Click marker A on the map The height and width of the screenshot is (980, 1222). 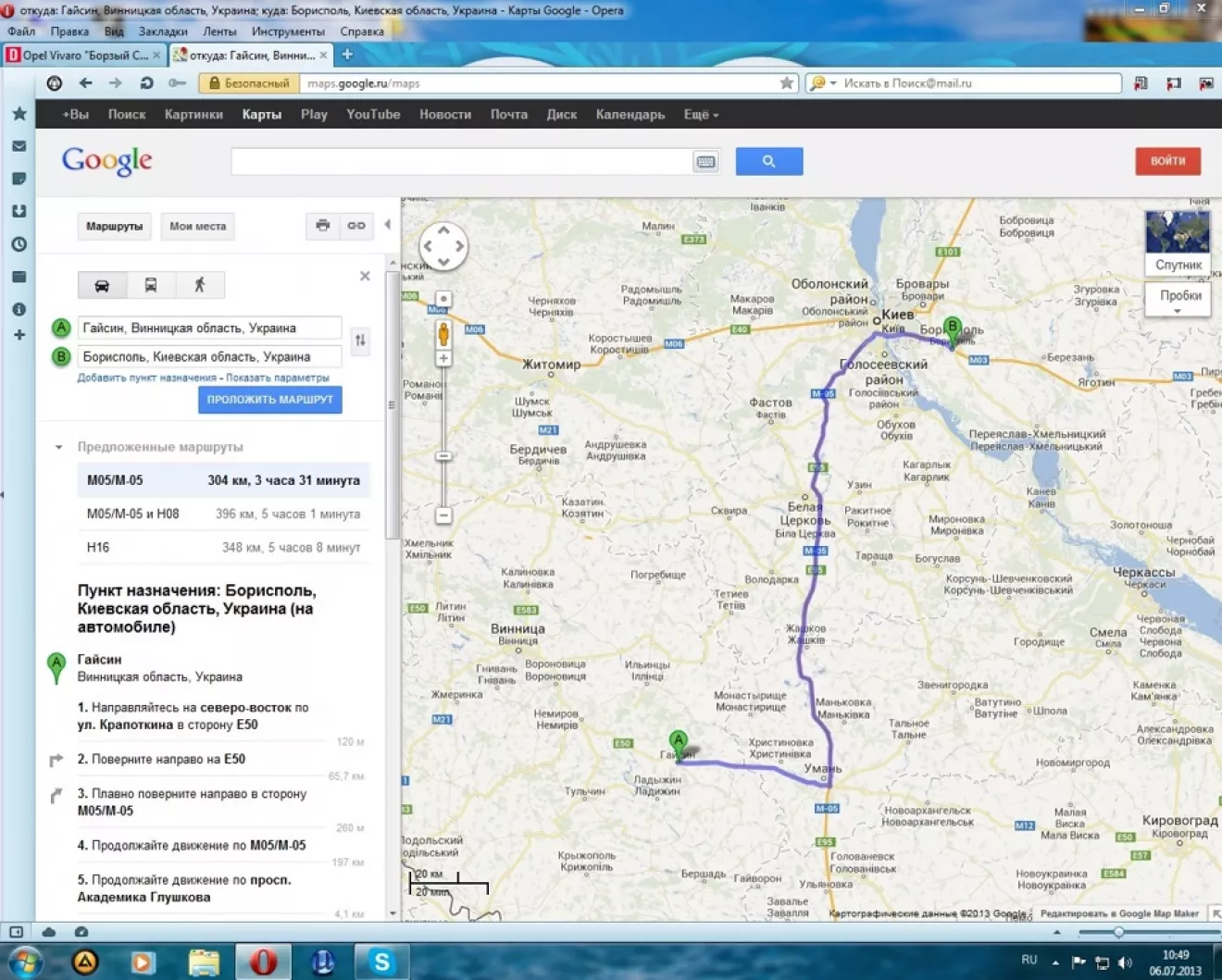(679, 745)
